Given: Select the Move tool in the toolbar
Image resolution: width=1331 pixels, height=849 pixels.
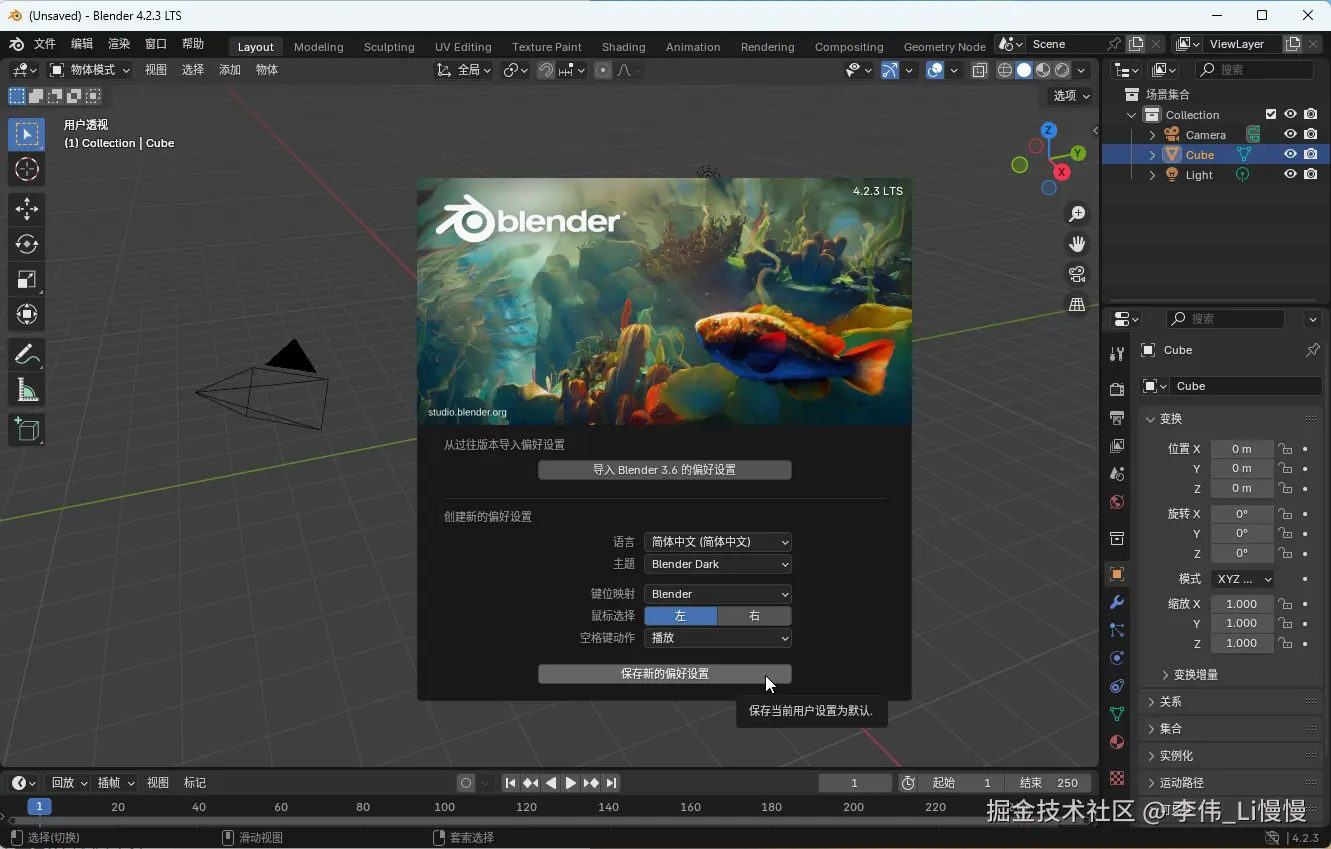Looking at the screenshot, I should [x=27, y=208].
